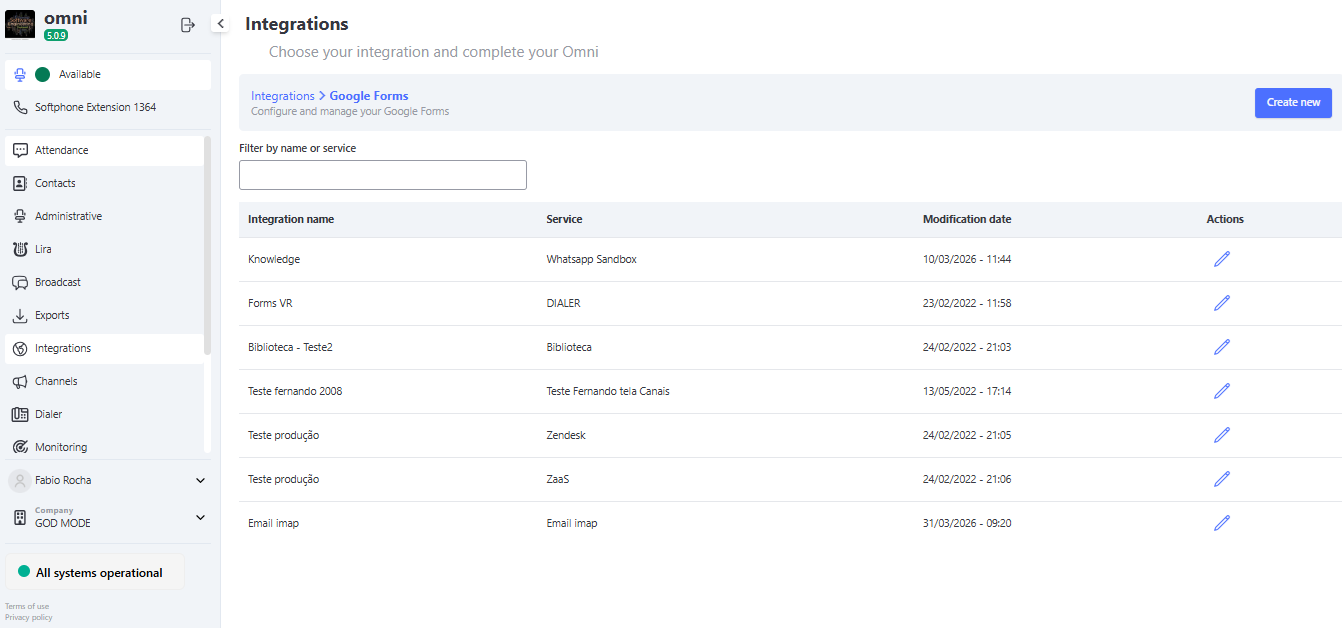Click the company building icon
The width and height of the screenshot is (1342, 628).
(19, 517)
